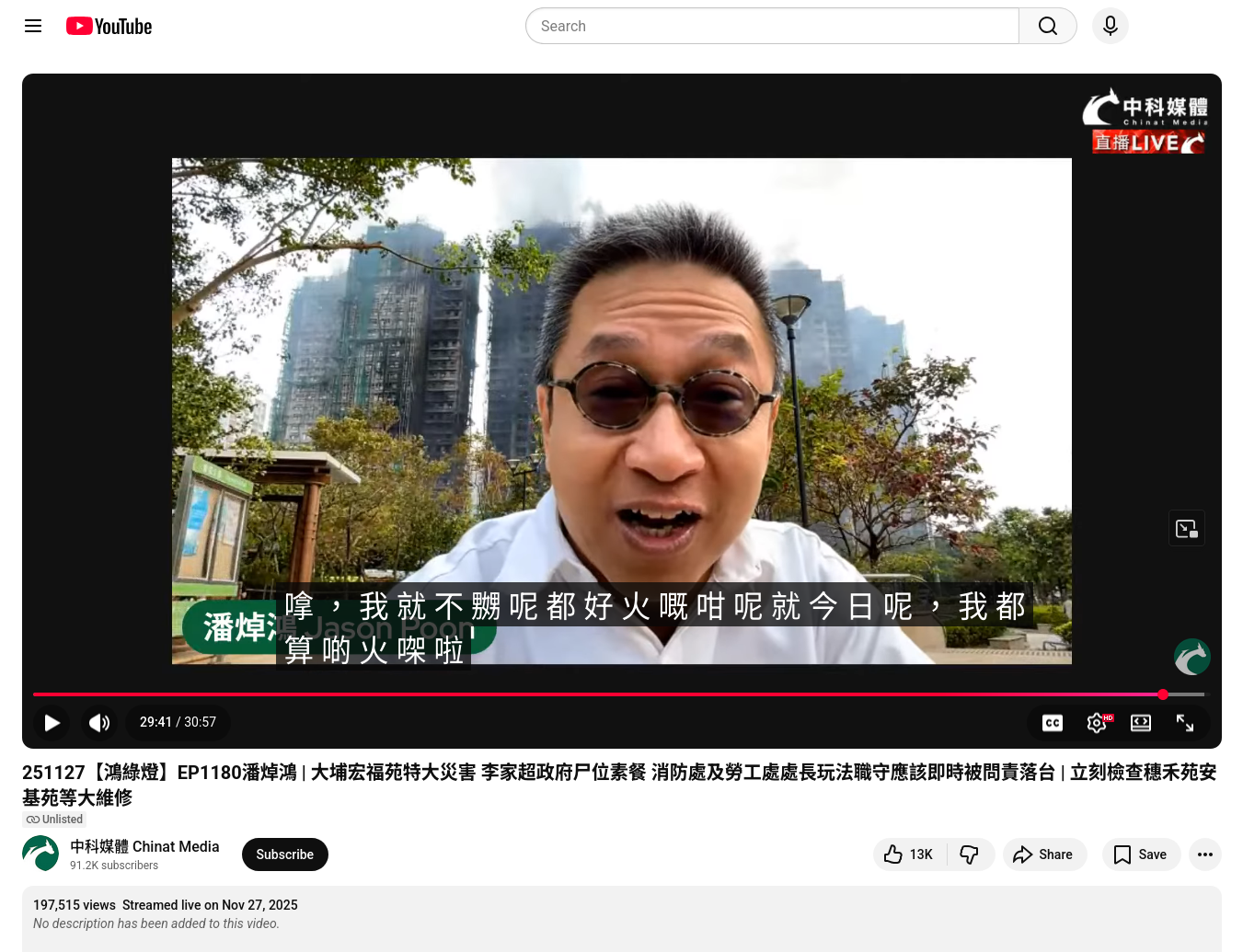Image resolution: width=1243 pixels, height=952 pixels.
Task: Start voice search with microphone
Action: click(x=1110, y=26)
